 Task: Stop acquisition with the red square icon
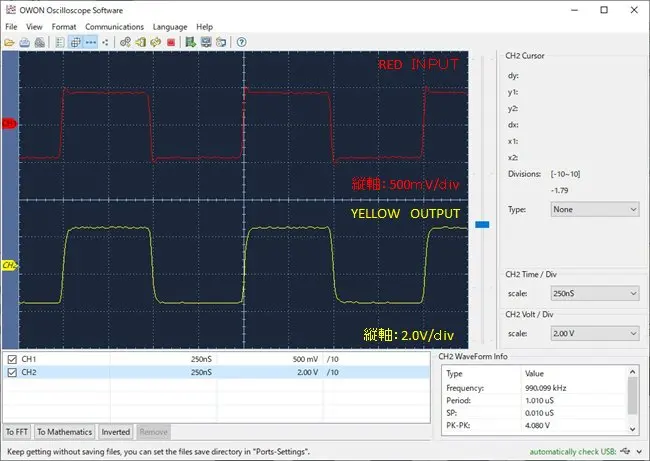171,42
